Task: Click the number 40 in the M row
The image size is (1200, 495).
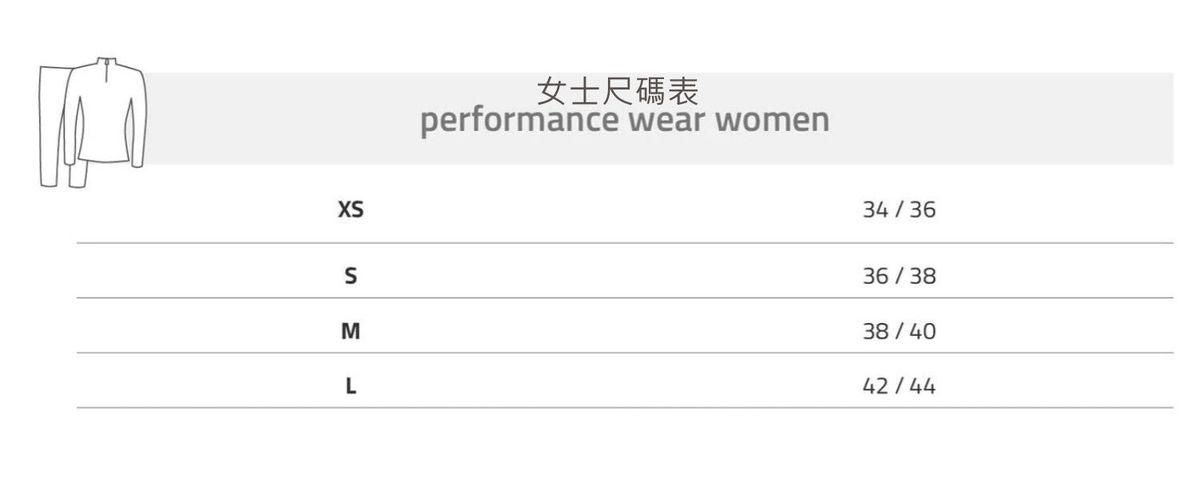Action: [x=923, y=331]
